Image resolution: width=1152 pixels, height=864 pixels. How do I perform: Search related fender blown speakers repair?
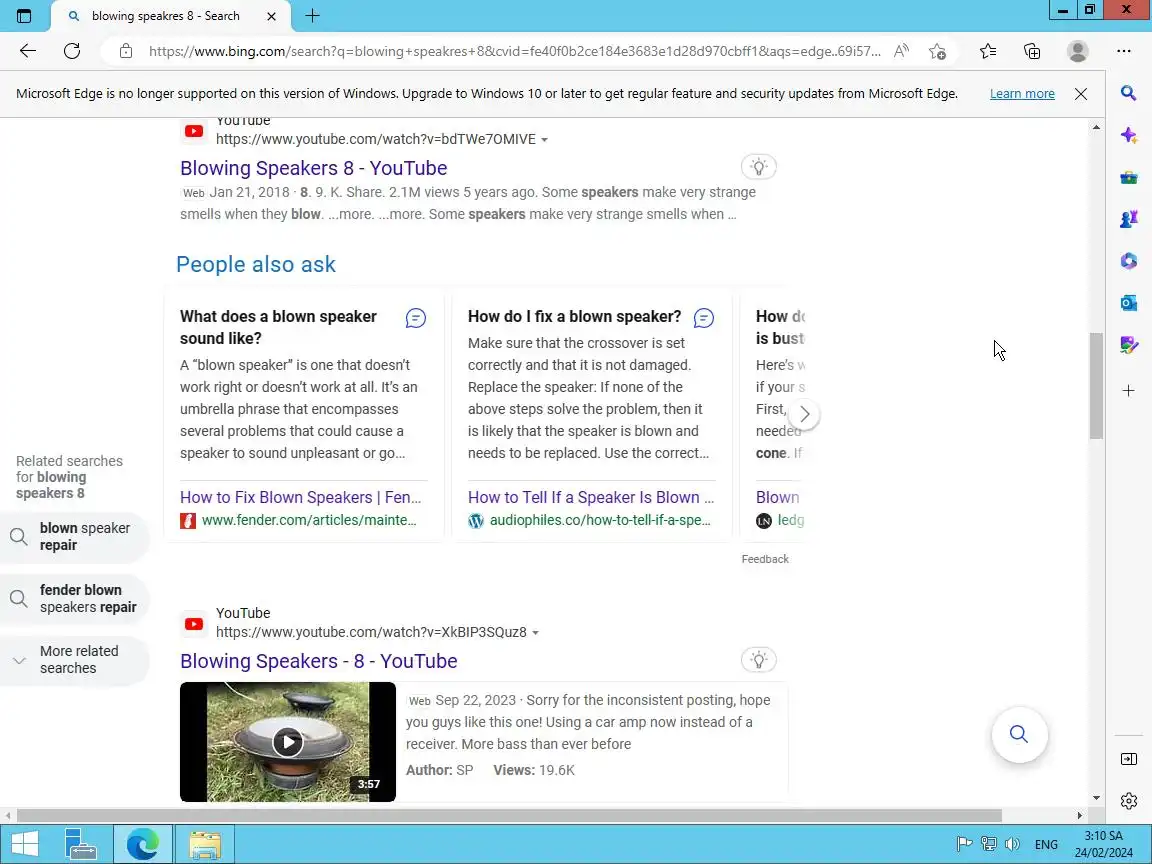[74, 599]
